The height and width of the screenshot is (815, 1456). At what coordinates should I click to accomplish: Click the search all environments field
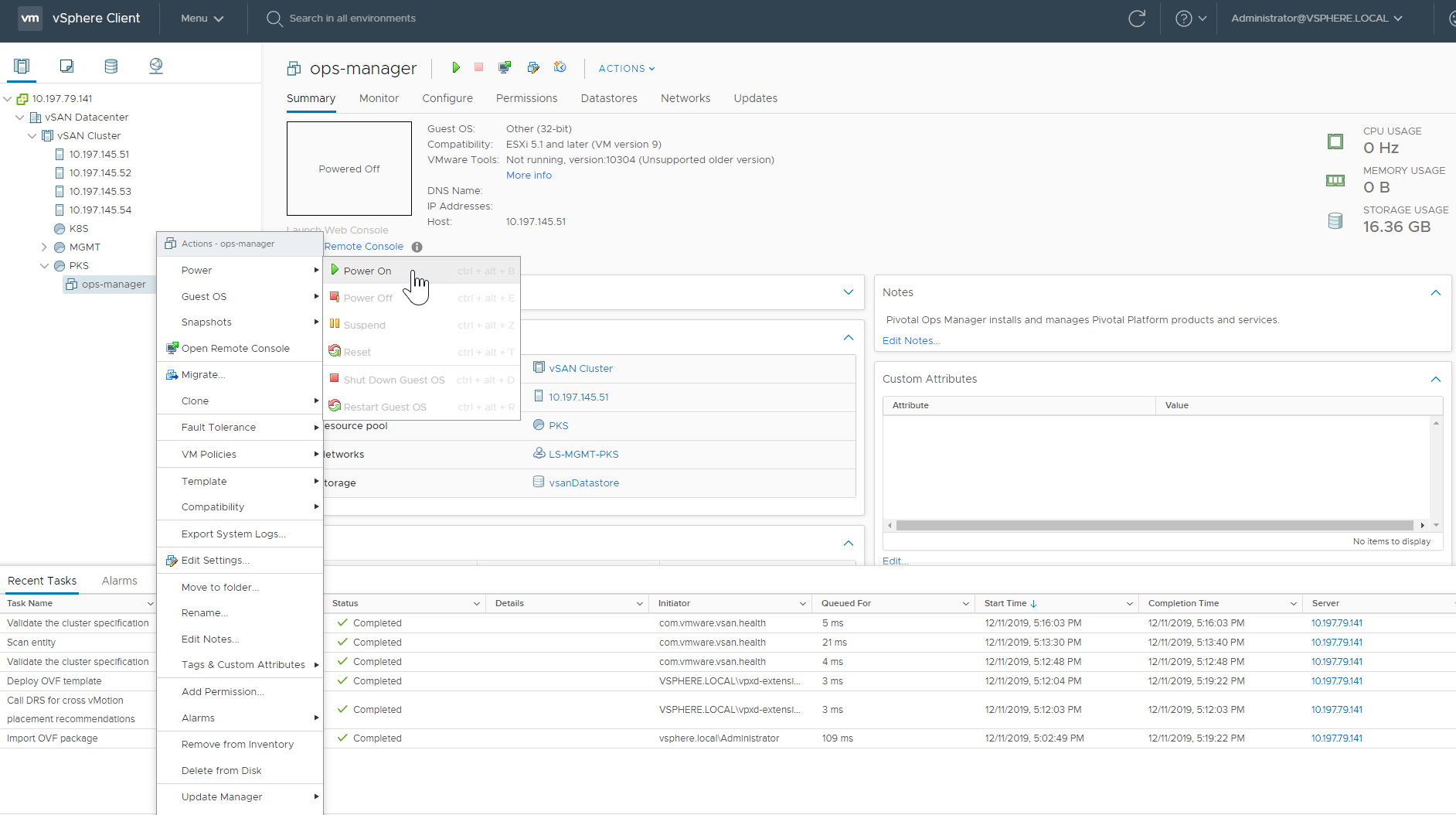click(x=352, y=19)
